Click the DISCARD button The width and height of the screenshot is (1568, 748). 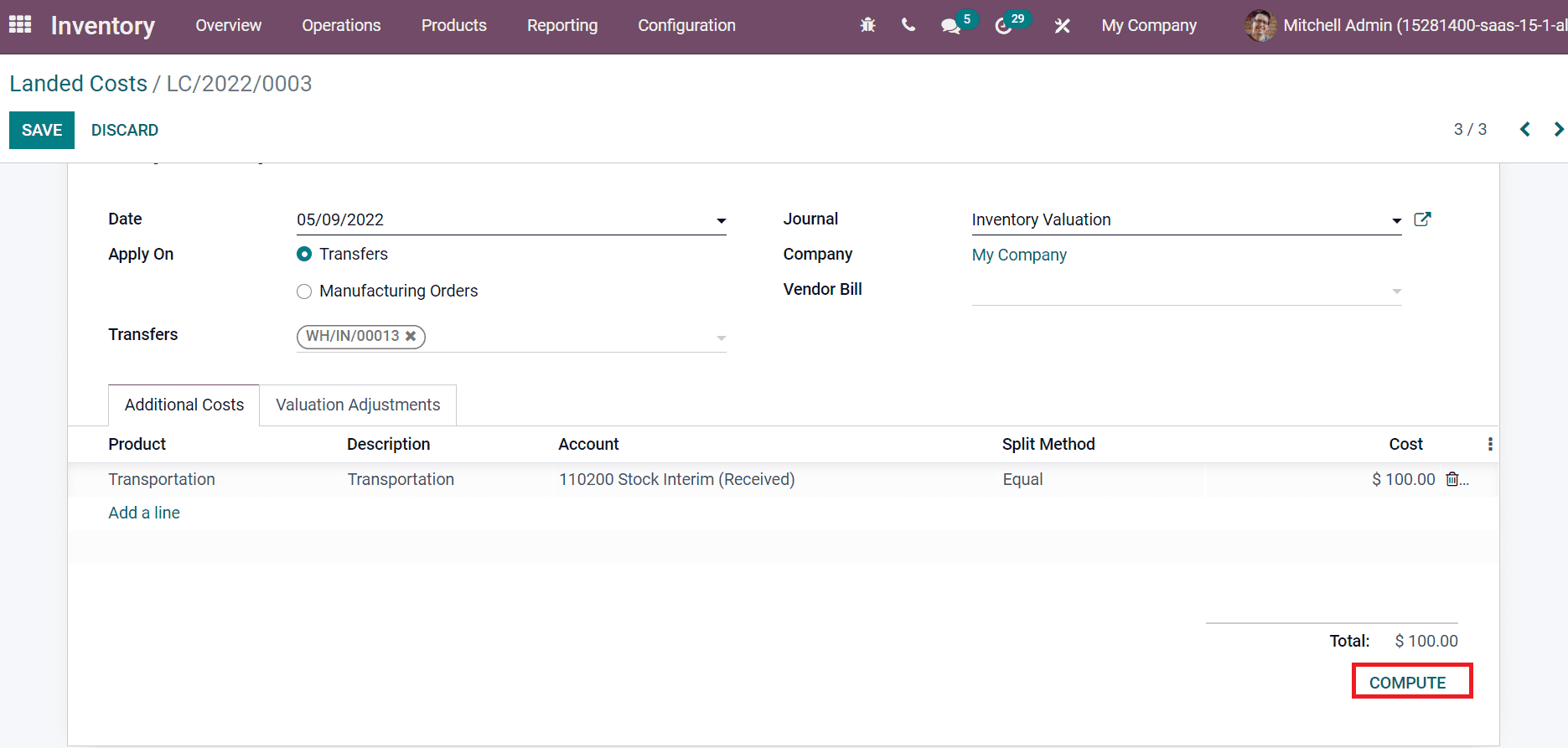click(x=125, y=130)
